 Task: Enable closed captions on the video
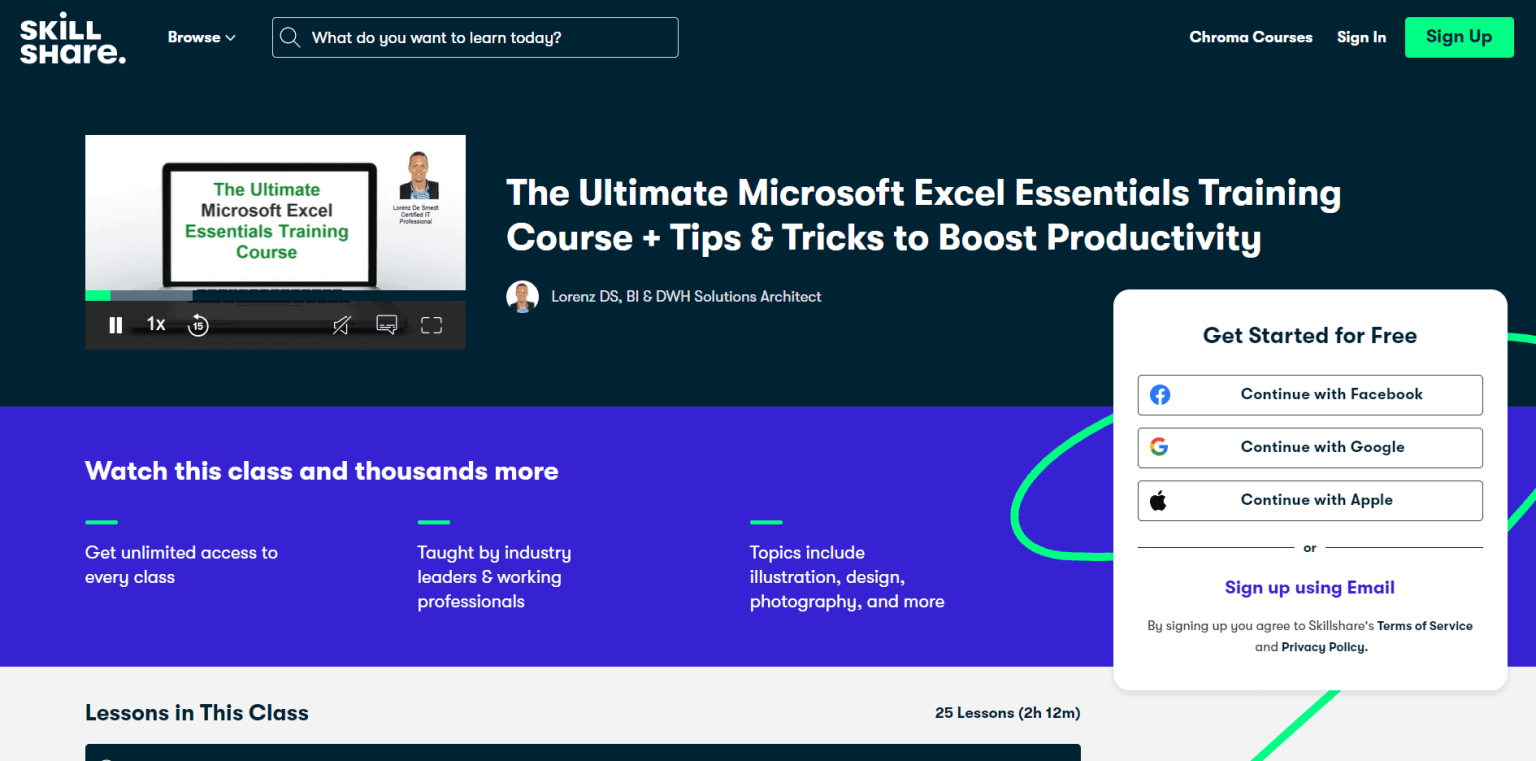(x=386, y=325)
